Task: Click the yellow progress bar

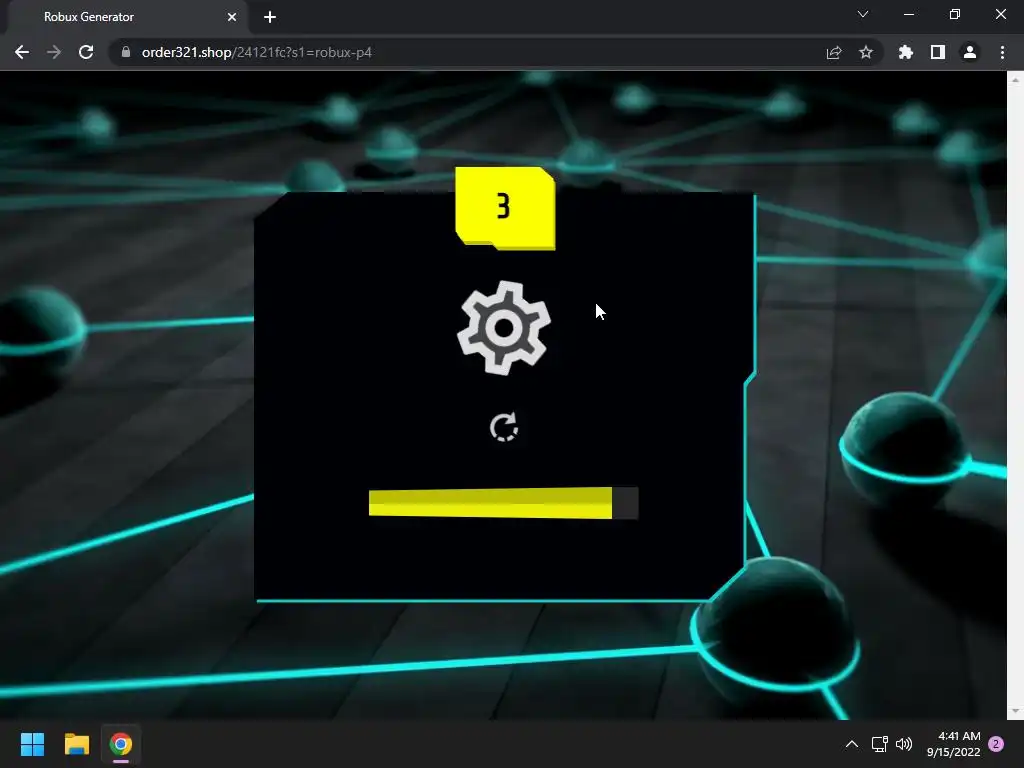Action: tap(504, 503)
